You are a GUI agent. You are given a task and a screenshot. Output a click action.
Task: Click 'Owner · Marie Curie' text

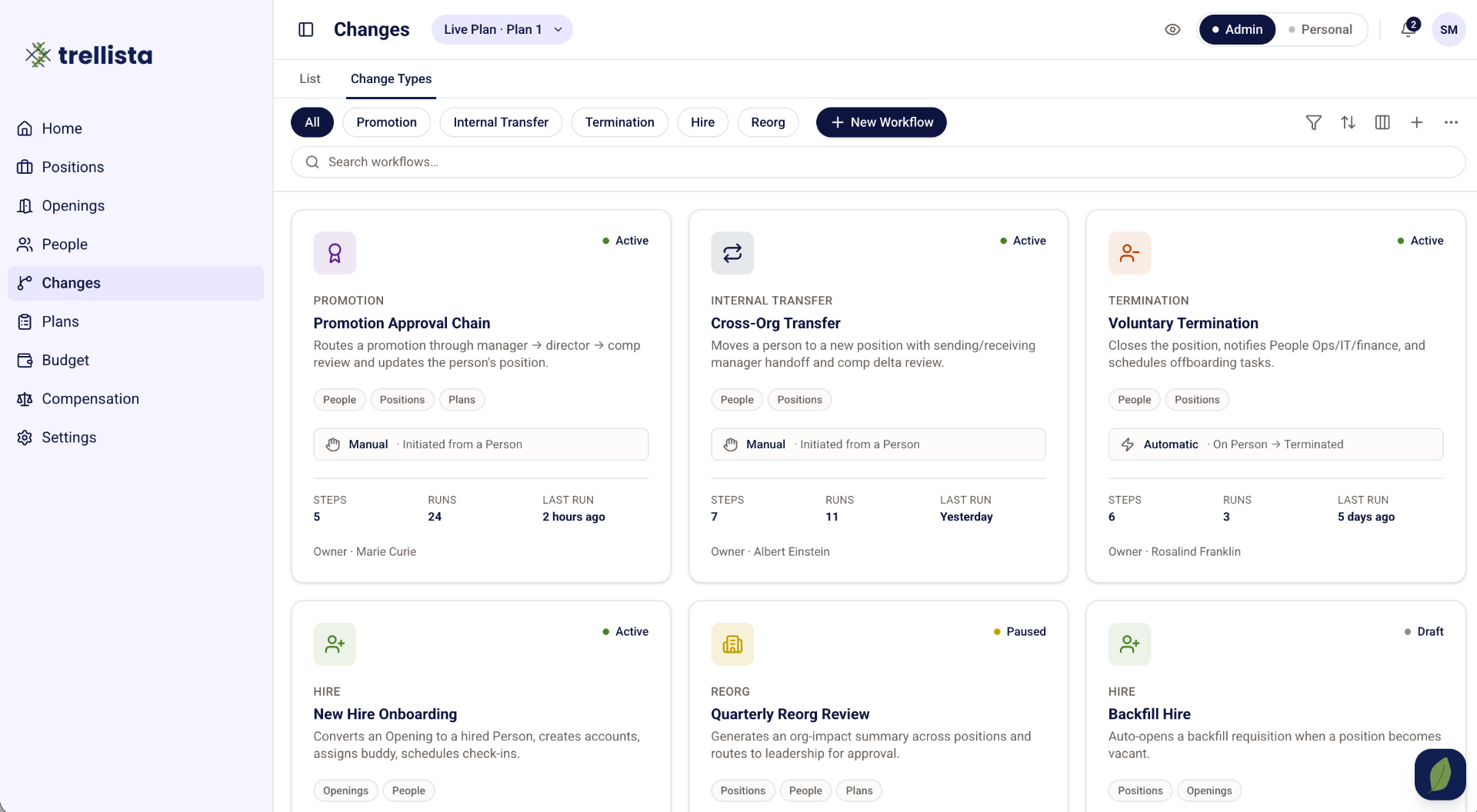[365, 552]
